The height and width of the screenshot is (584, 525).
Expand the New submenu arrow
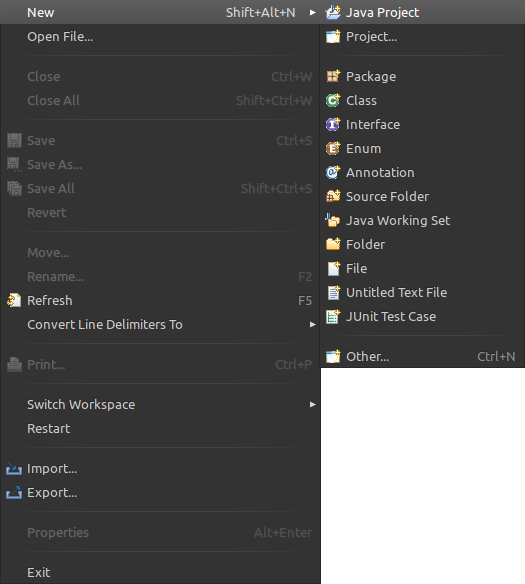(313, 13)
